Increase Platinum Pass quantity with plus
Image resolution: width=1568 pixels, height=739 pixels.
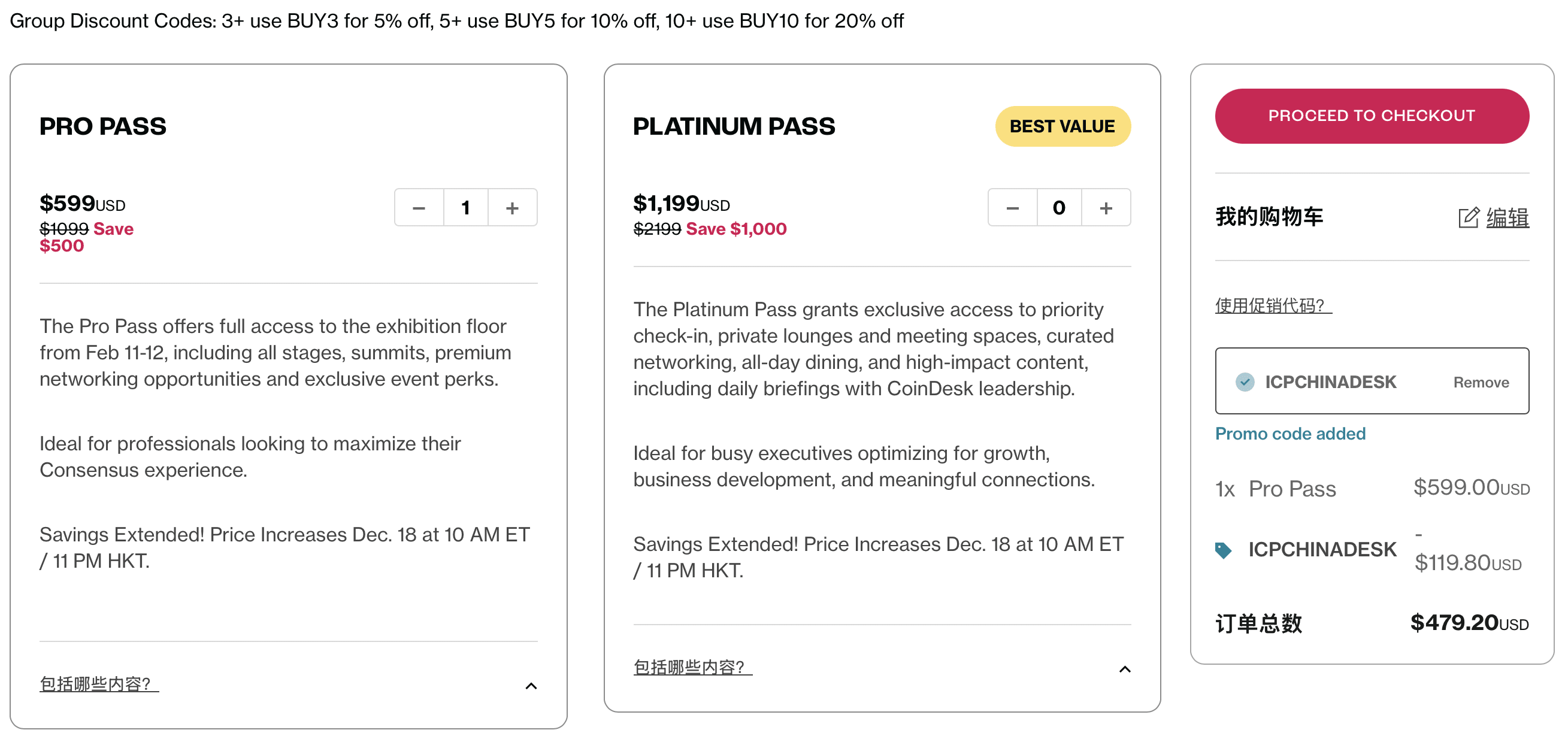[1106, 208]
